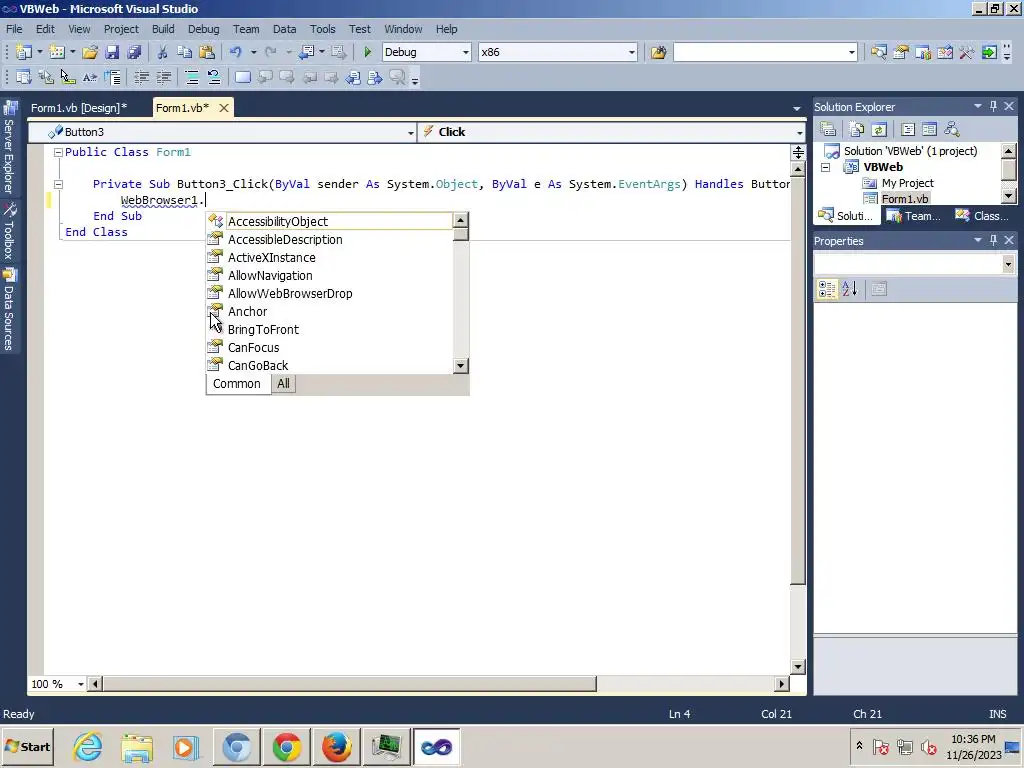Click the Decrease Line Indent icon
1024x768 pixels.
141,78
